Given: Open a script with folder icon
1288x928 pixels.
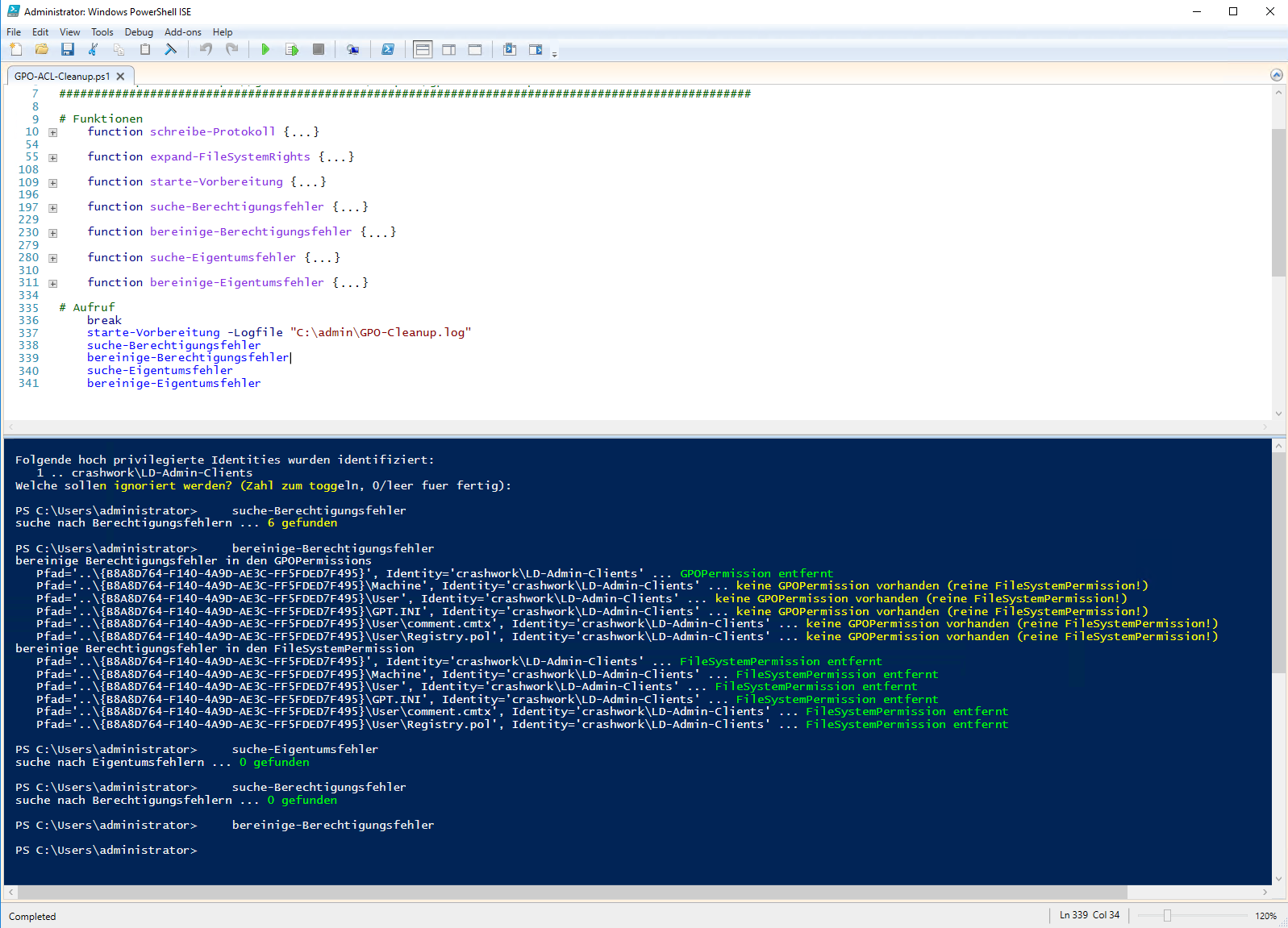Looking at the screenshot, I should point(42,50).
